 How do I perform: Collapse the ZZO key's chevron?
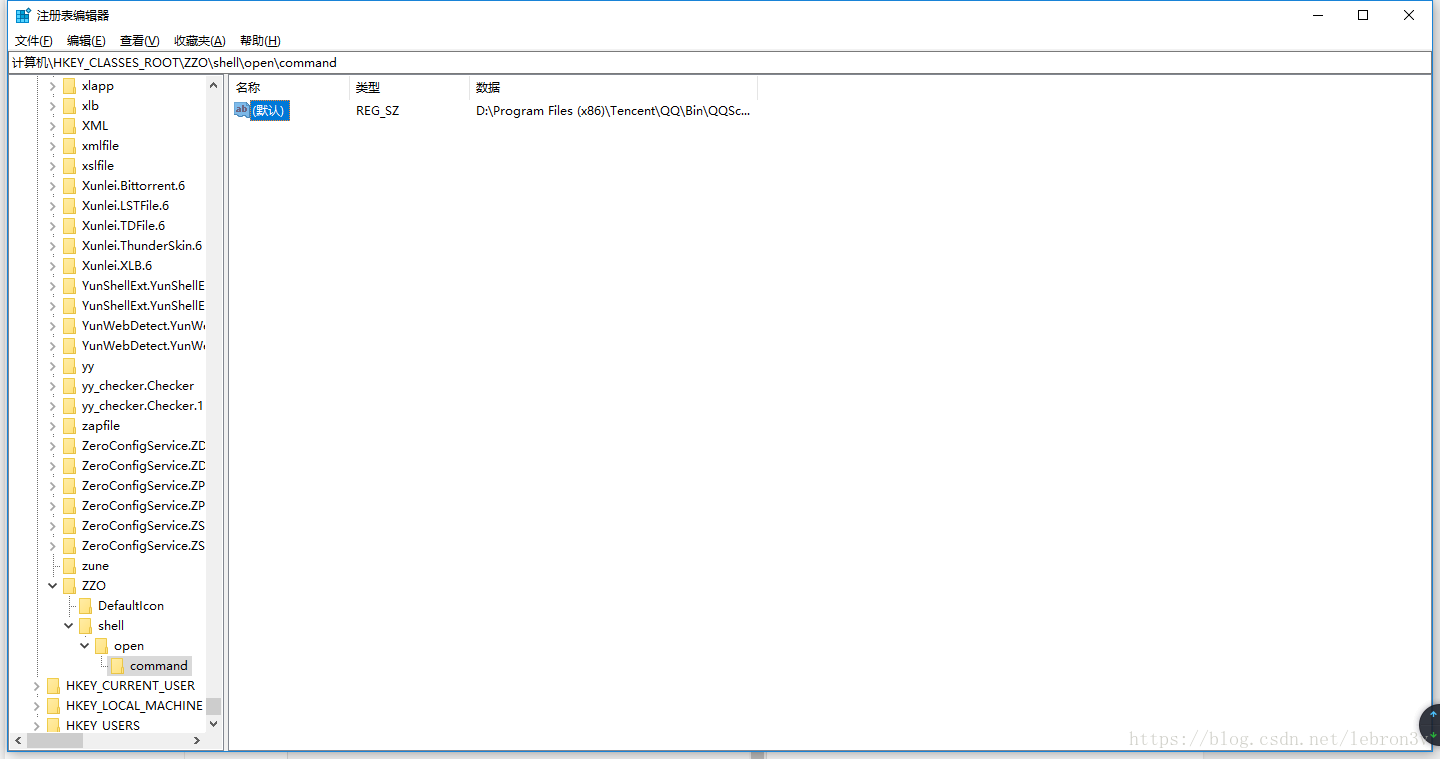tap(52, 585)
